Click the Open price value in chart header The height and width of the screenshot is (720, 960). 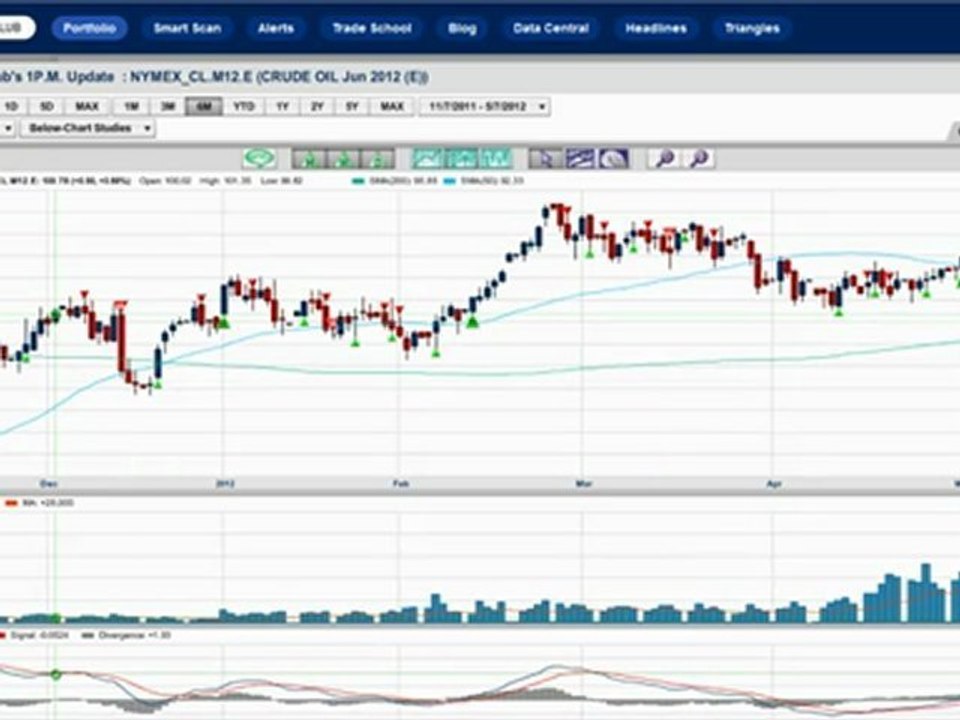[x=165, y=181]
